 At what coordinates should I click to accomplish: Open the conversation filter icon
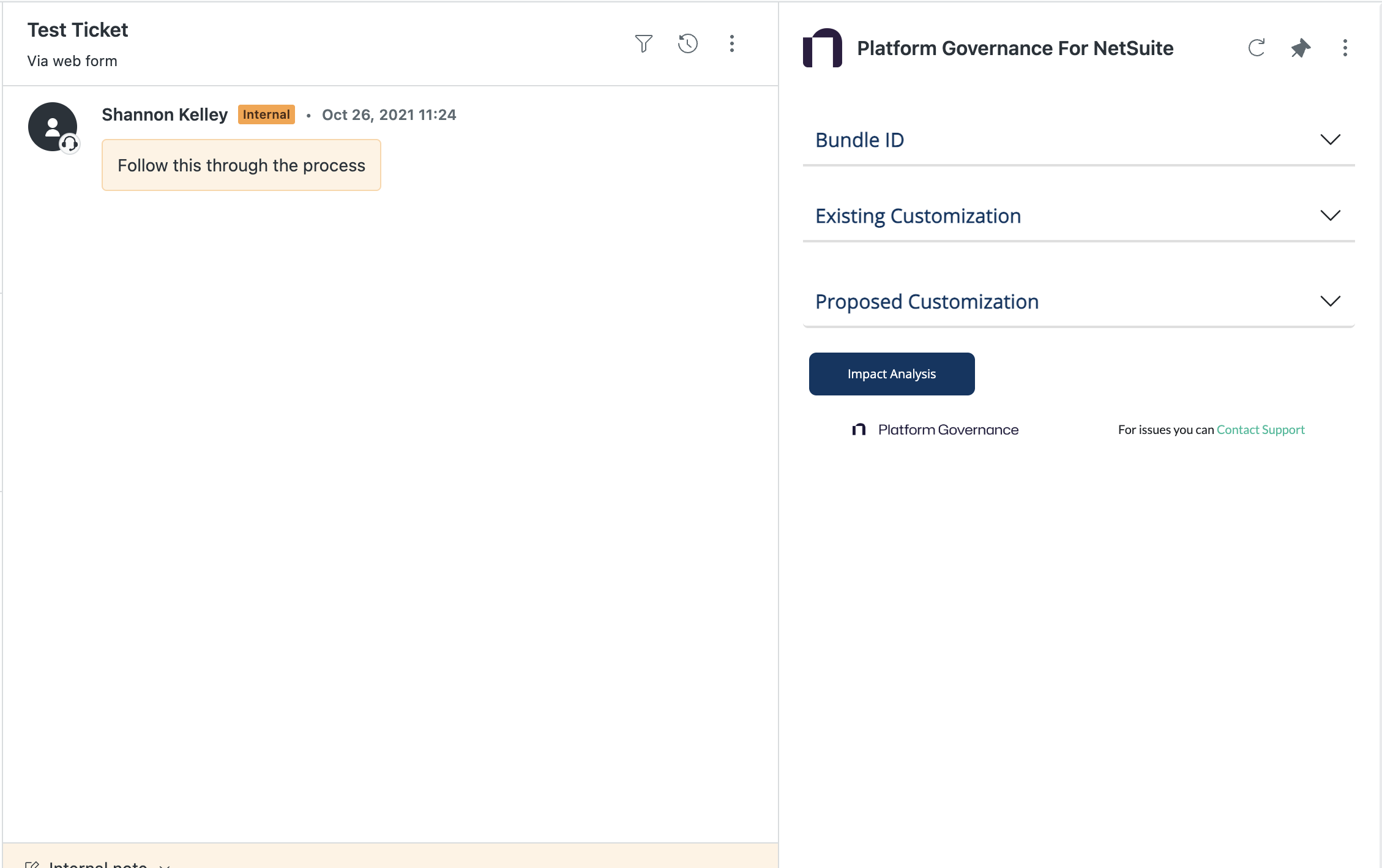[x=643, y=43]
